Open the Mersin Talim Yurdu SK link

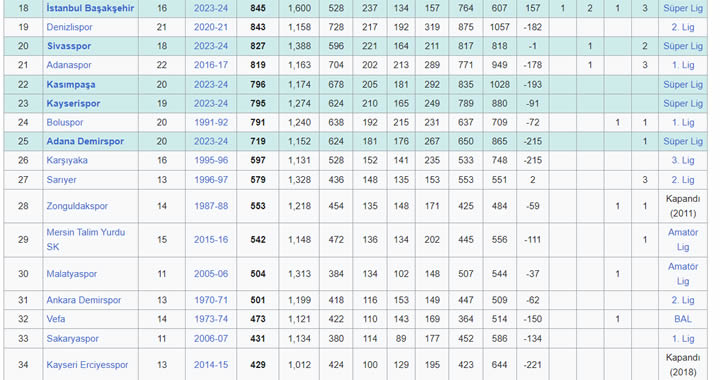click(x=86, y=240)
